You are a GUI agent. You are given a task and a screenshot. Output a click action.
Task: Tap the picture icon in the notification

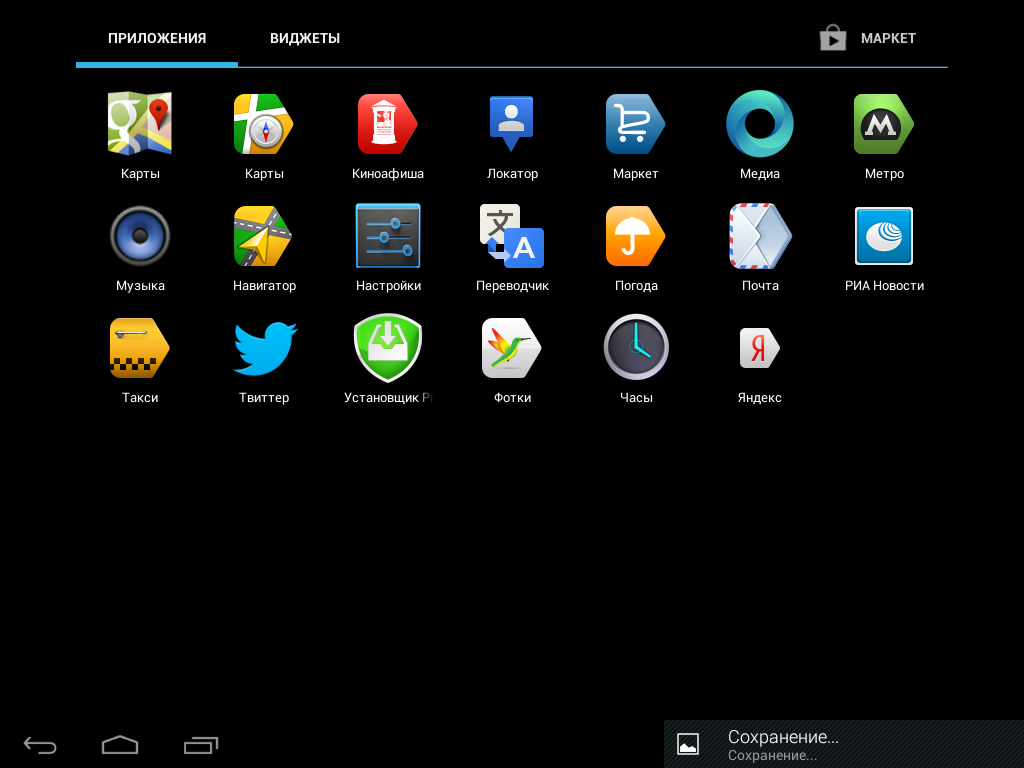pos(688,744)
